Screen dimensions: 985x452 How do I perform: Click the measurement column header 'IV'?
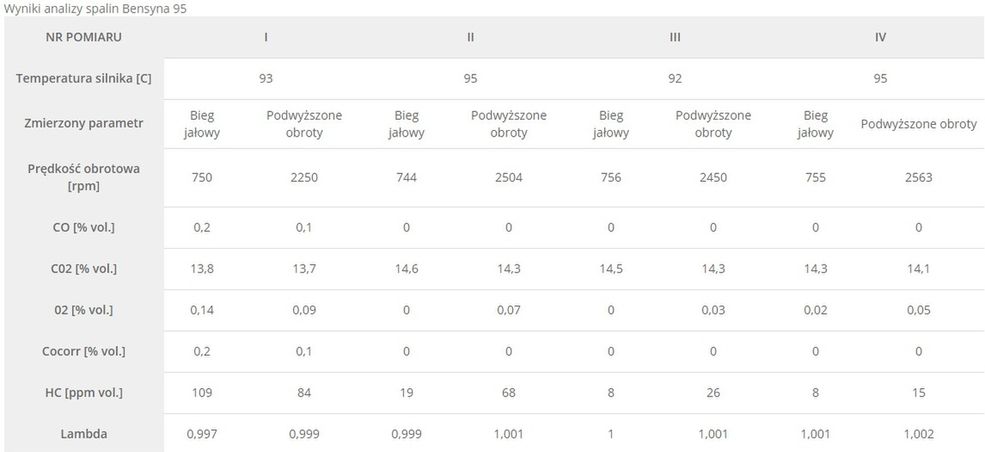click(880, 37)
